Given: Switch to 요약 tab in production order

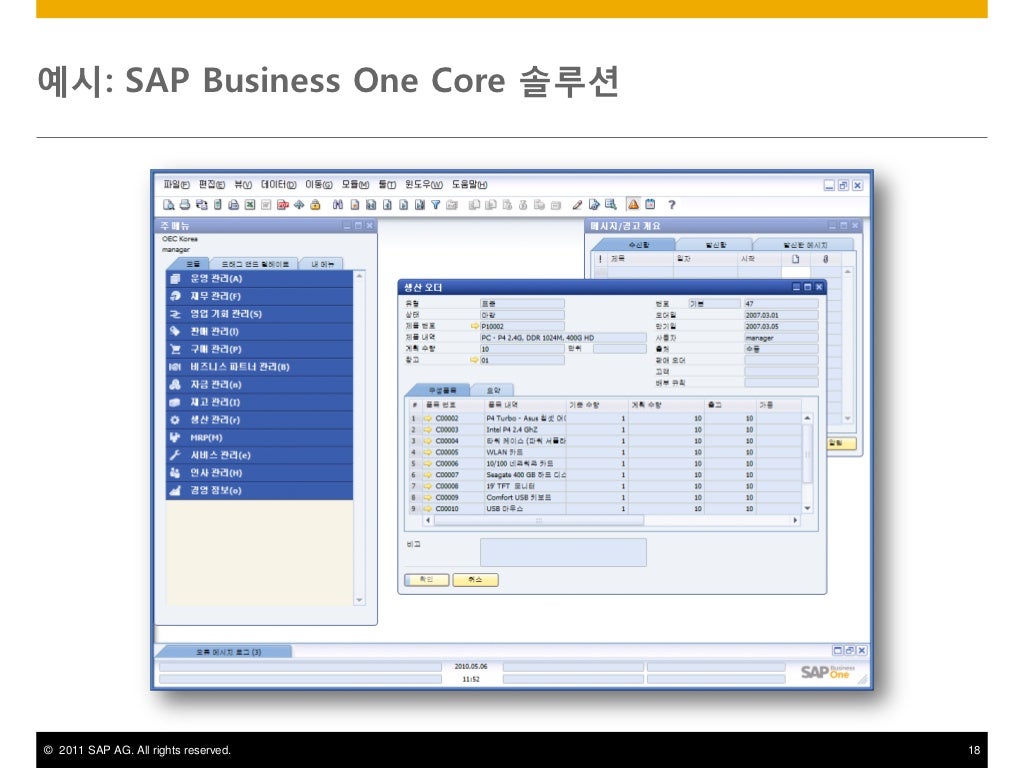Looking at the screenshot, I should point(494,390).
